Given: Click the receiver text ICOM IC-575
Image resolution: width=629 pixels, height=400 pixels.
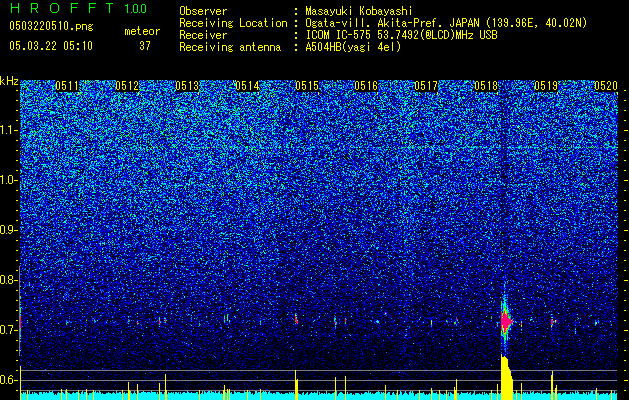Looking at the screenshot, I should click(x=339, y=35).
